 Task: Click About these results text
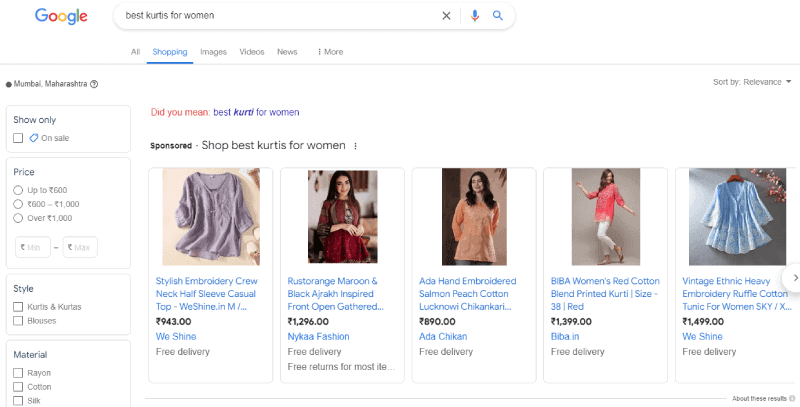(x=759, y=398)
